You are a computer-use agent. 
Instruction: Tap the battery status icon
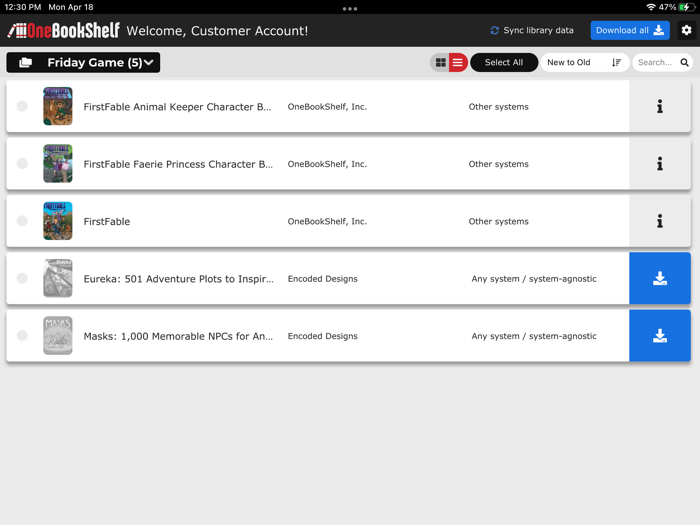687,7
